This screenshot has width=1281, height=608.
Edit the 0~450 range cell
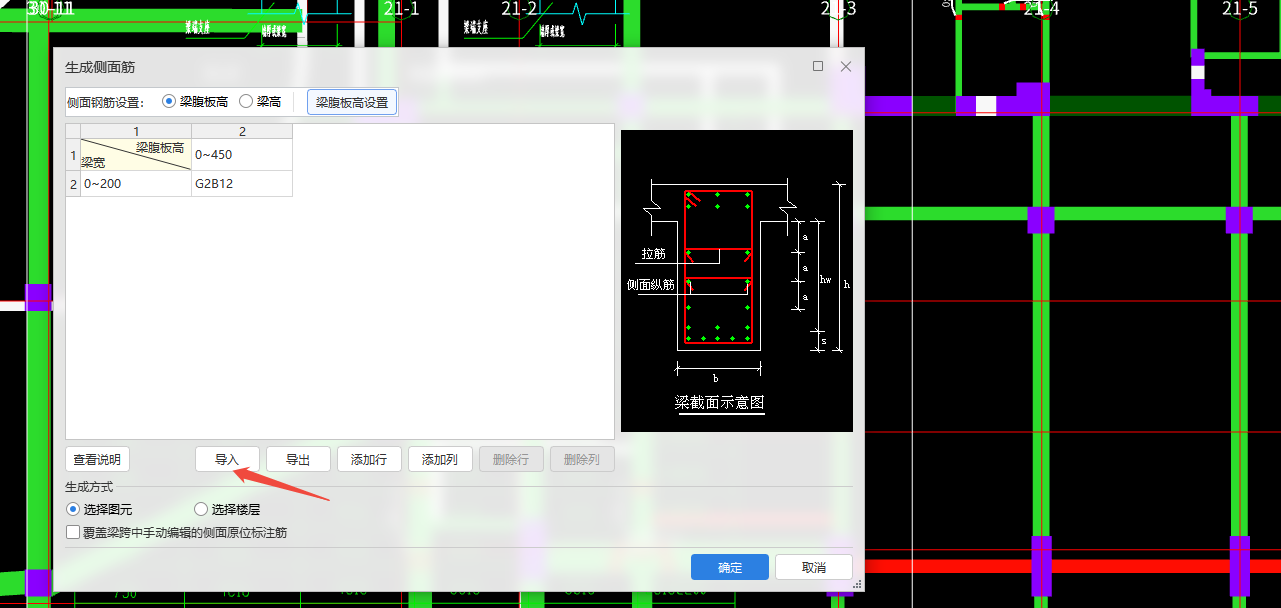pos(241,152)
